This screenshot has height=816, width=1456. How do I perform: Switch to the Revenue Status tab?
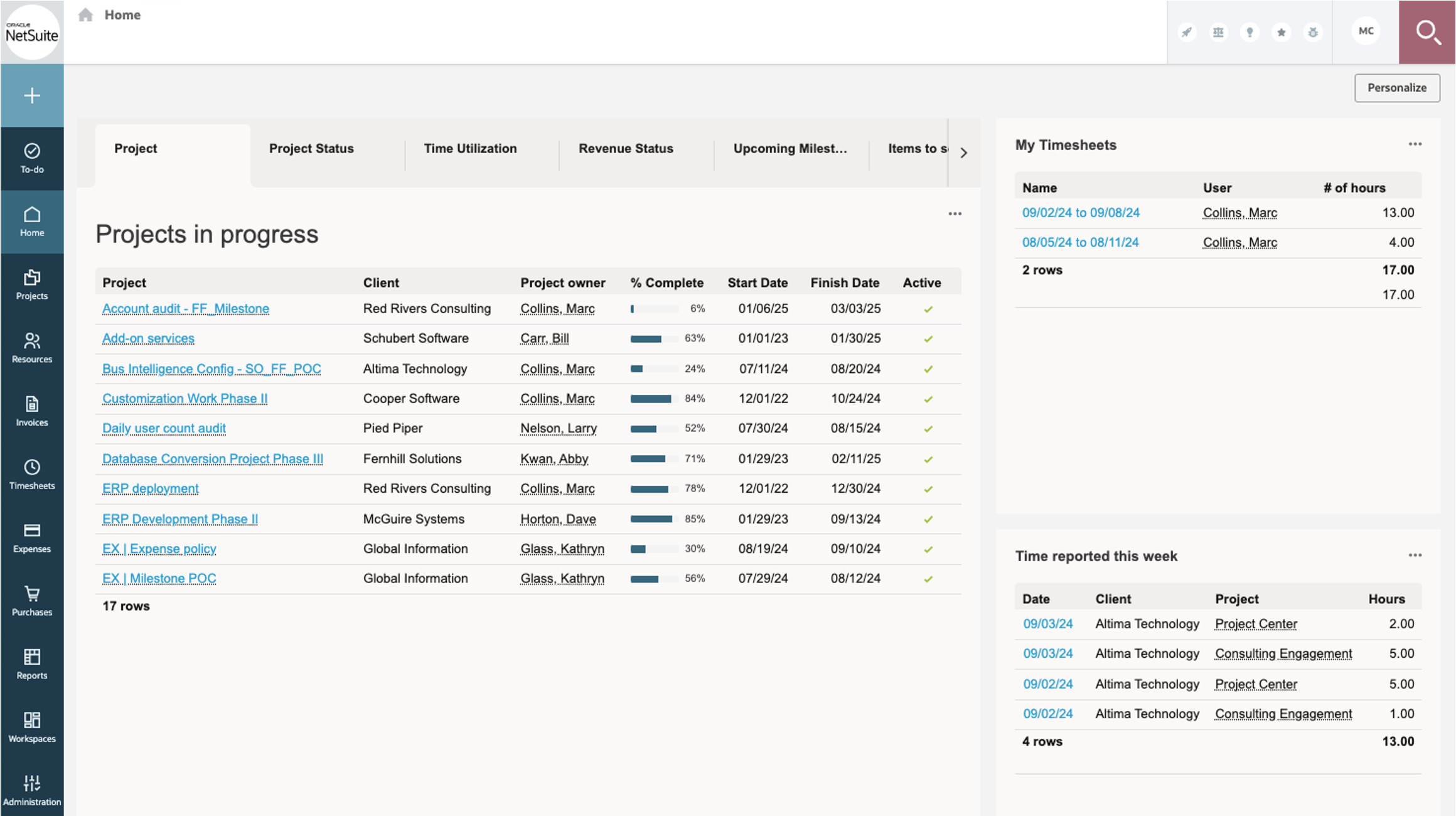tap(626, 149)
